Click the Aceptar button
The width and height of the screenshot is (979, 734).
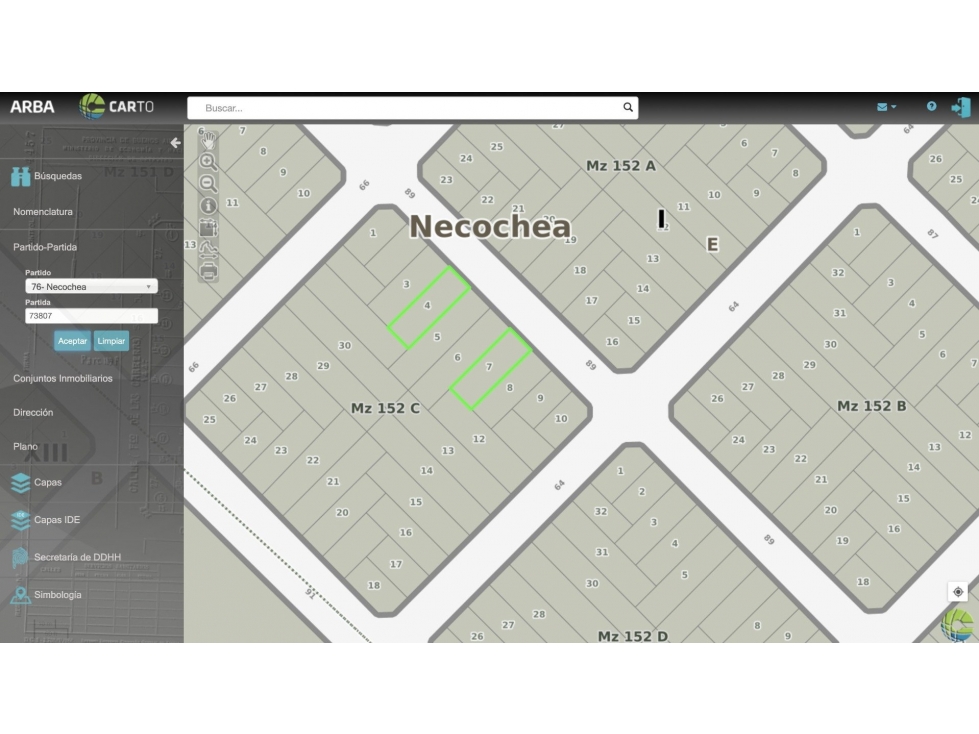coord(72,341)
